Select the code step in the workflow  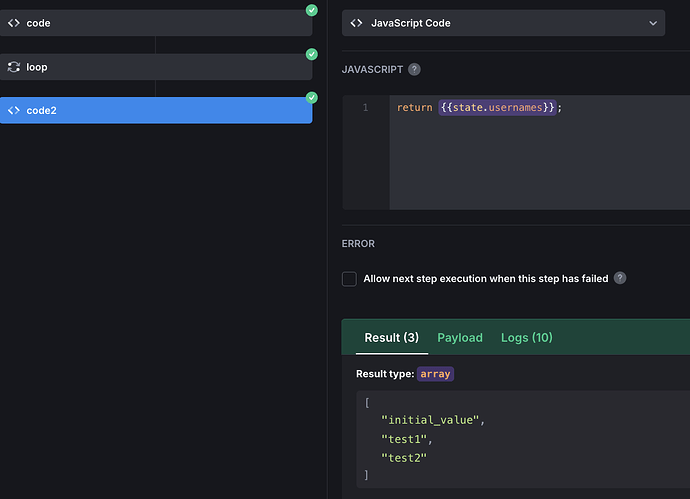(x=156, y=23)
